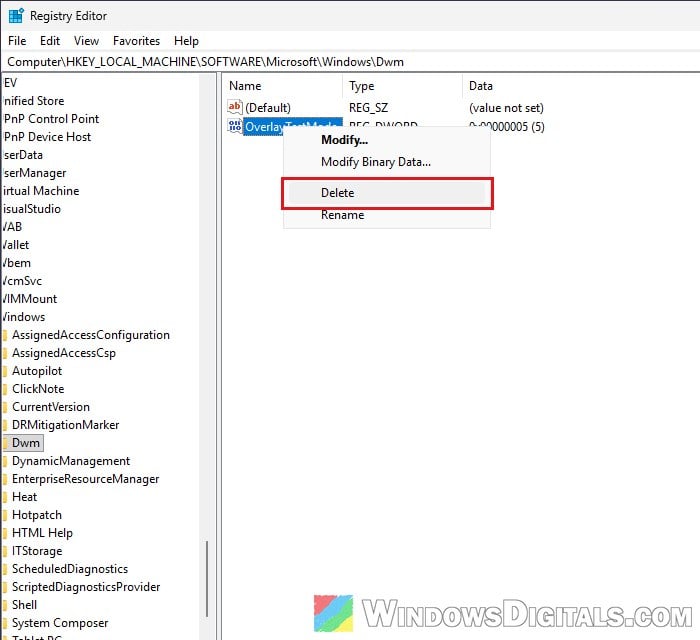Select the Dwm key in tree
The image size is (700, 640).
click(x=26, y=443)
